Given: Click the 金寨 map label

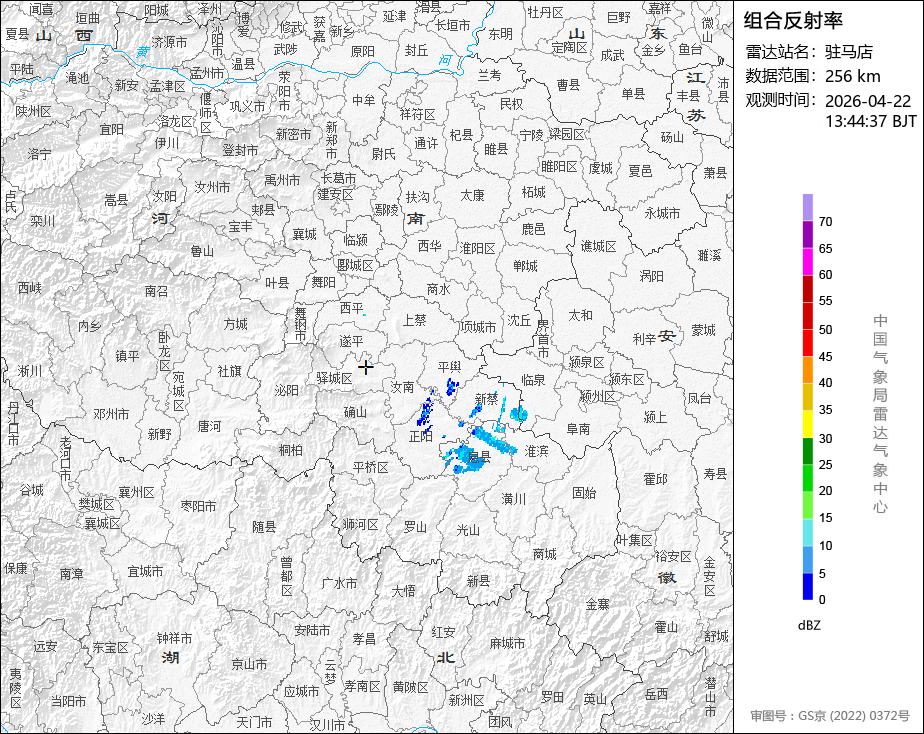Looking at the screenshot, I should tap(597, 604).
